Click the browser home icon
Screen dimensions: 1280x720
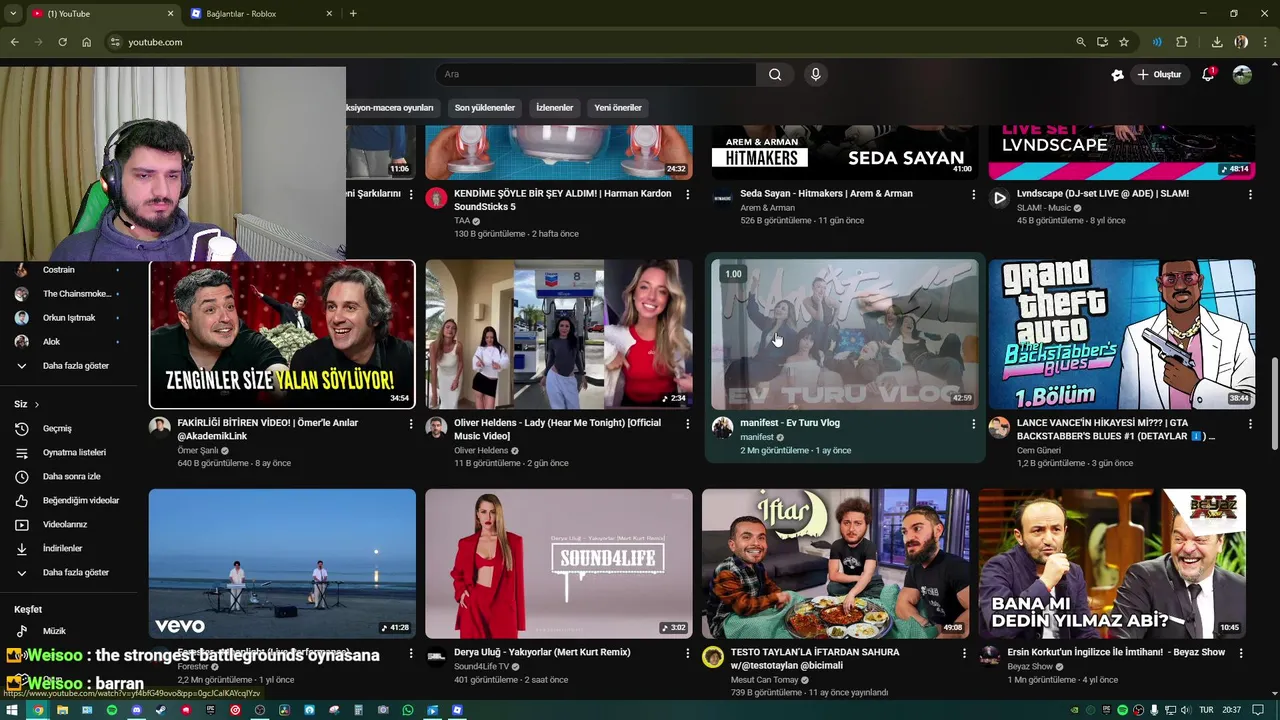tap(87, 42)
